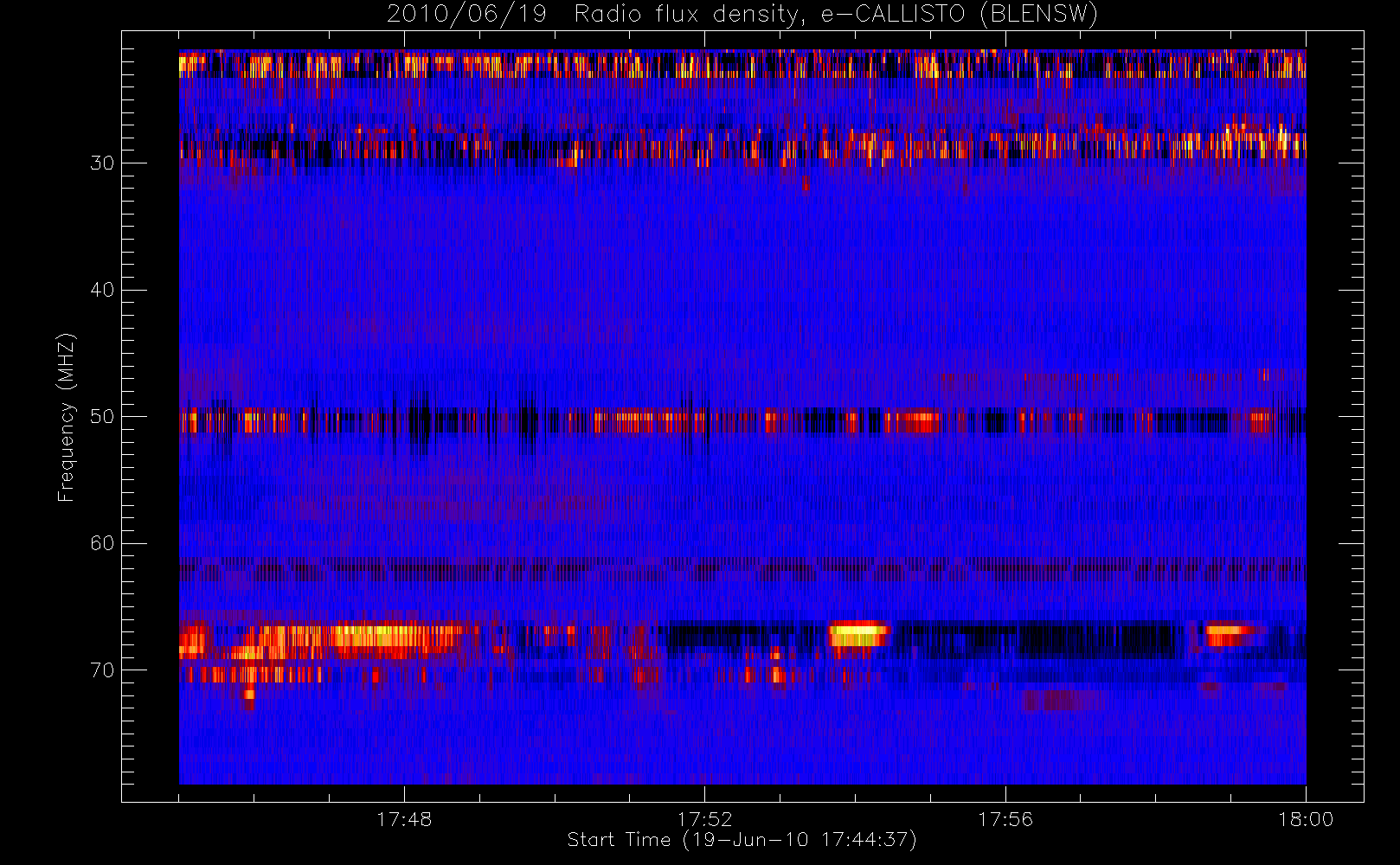Click the 40 frequency tick label
The height and width of the screenshot is (865, 1400).
click(102, 290)
